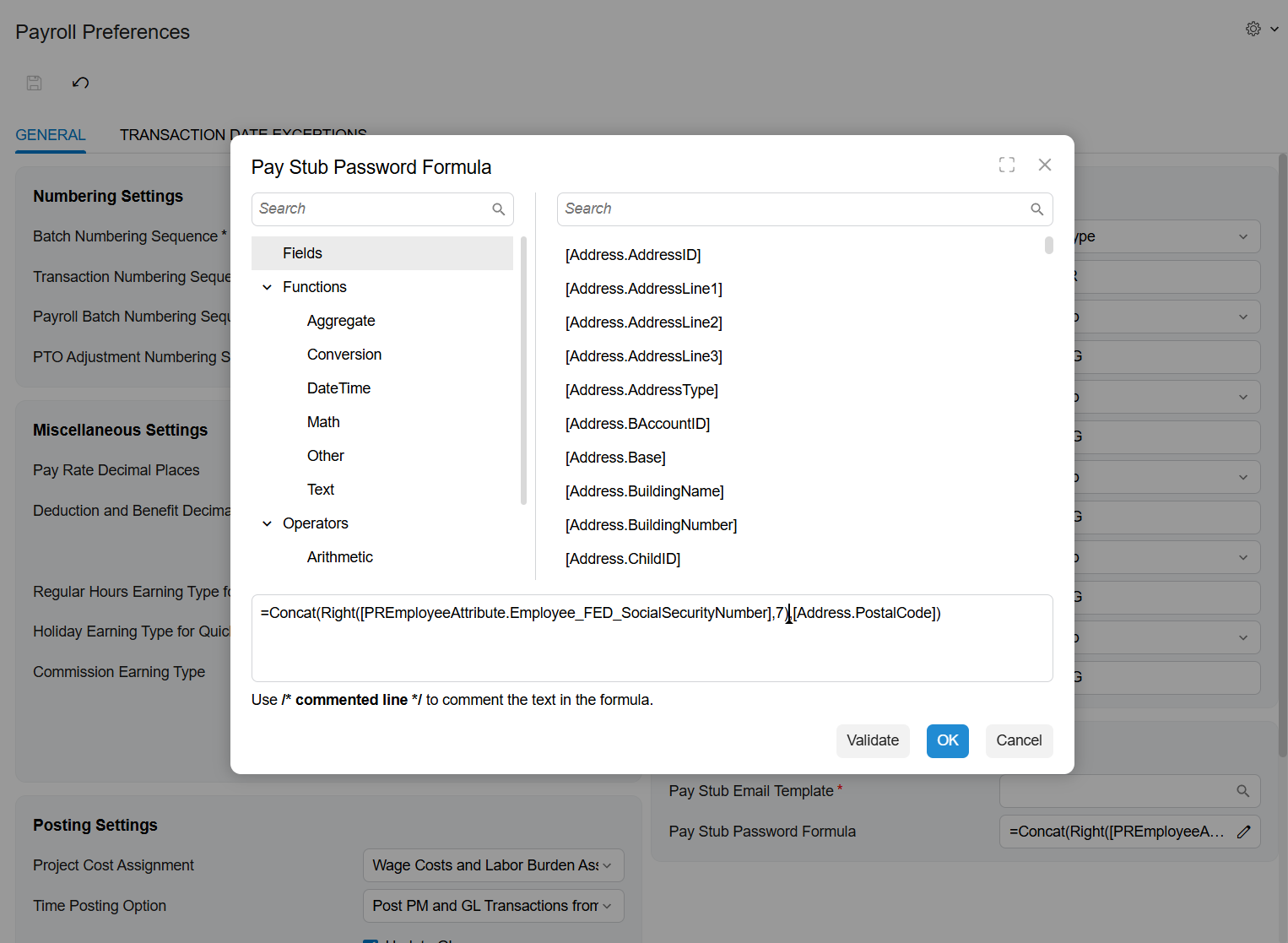This screenshot has width=1288, height=943.
Task: Open the Project Cost Assignment dropdown
Action: pyautogui.click(x=606, y=865)
